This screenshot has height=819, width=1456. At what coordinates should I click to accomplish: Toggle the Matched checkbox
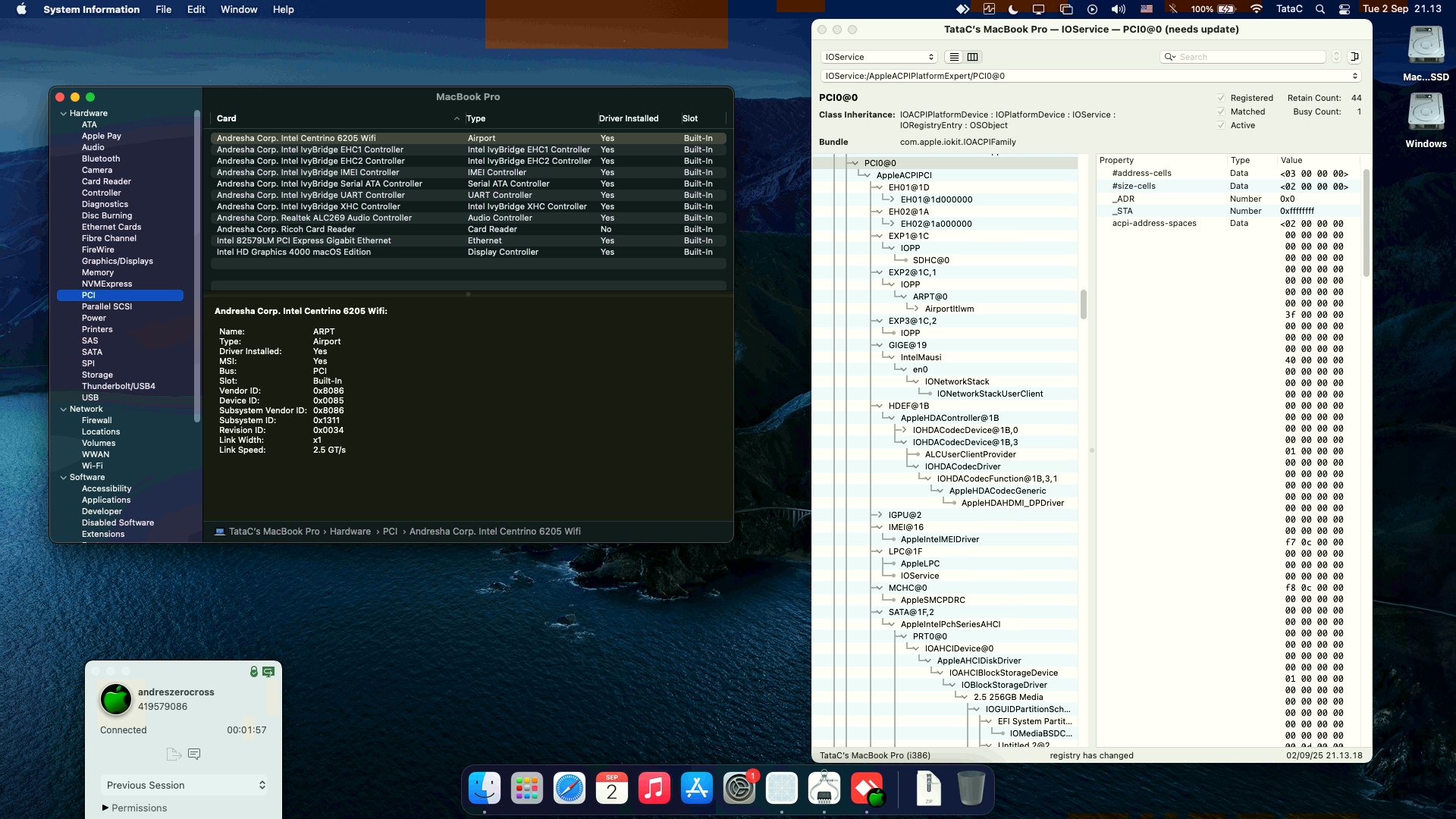tap(1221, 111)
